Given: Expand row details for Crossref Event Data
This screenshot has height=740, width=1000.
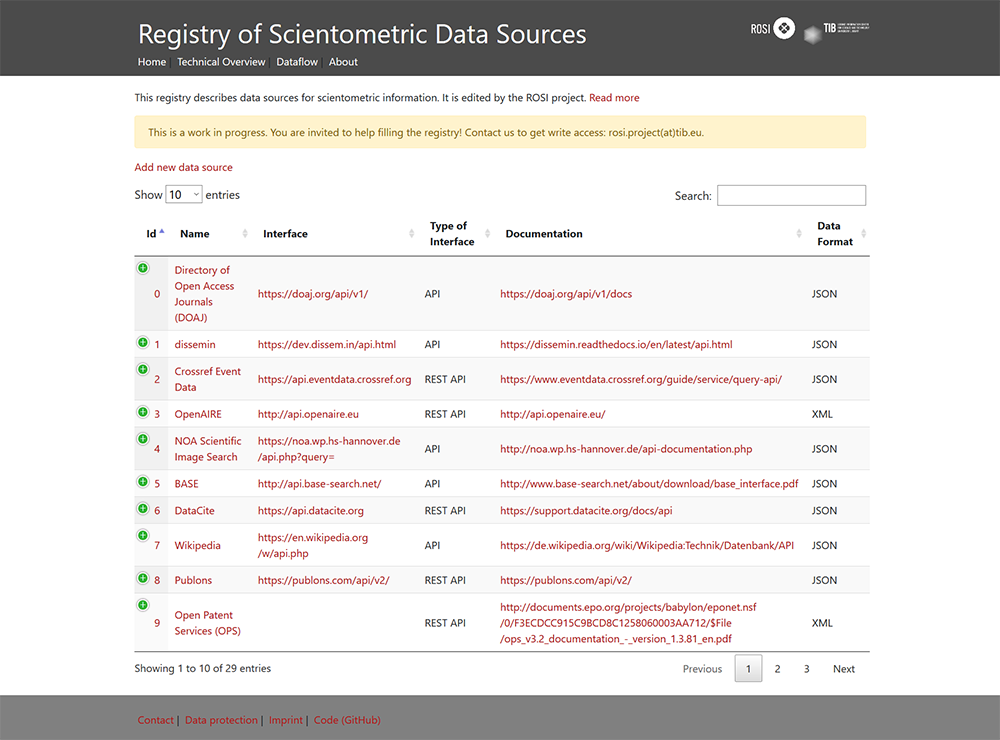Looking at the screenshot, I should [x=143, y=369].
